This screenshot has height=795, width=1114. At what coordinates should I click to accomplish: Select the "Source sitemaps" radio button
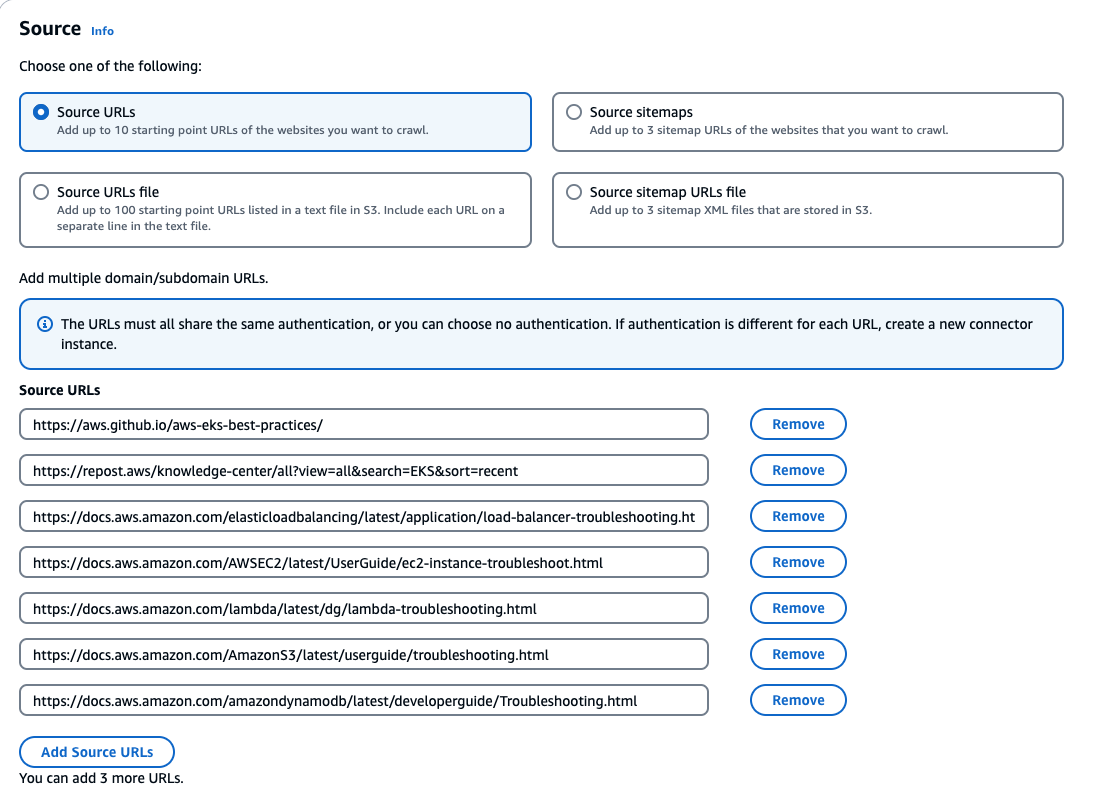tap(574, 111)
